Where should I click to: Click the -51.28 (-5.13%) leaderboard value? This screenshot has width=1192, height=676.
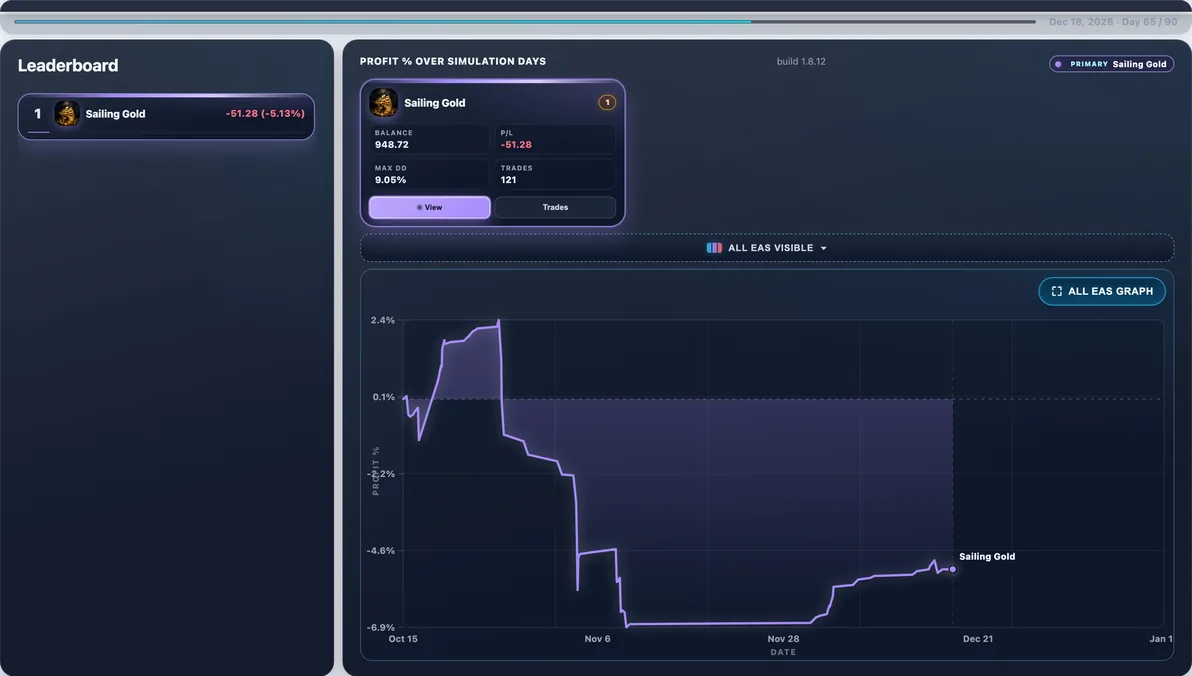[265, 114]
